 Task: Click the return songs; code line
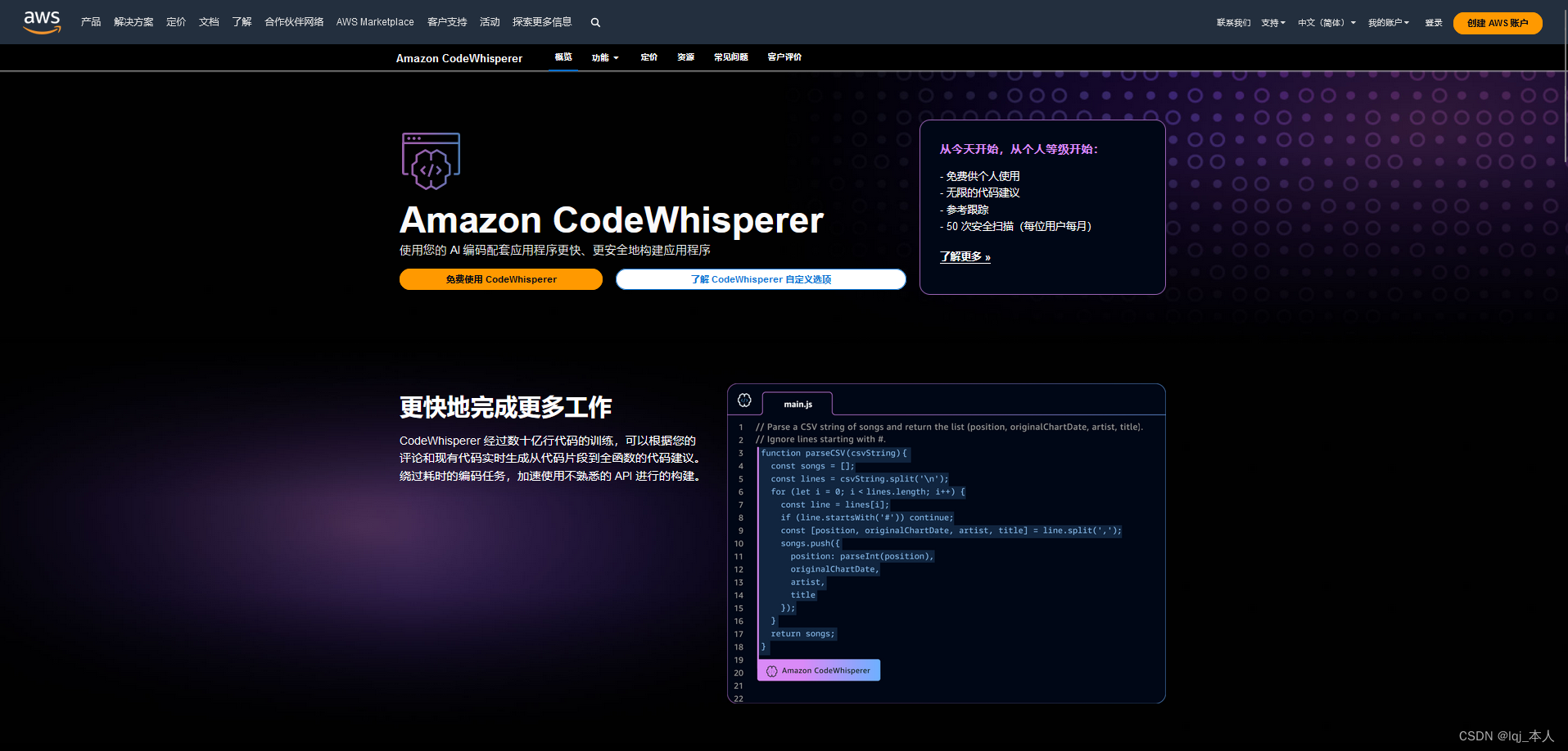click(x=802, y=634)
